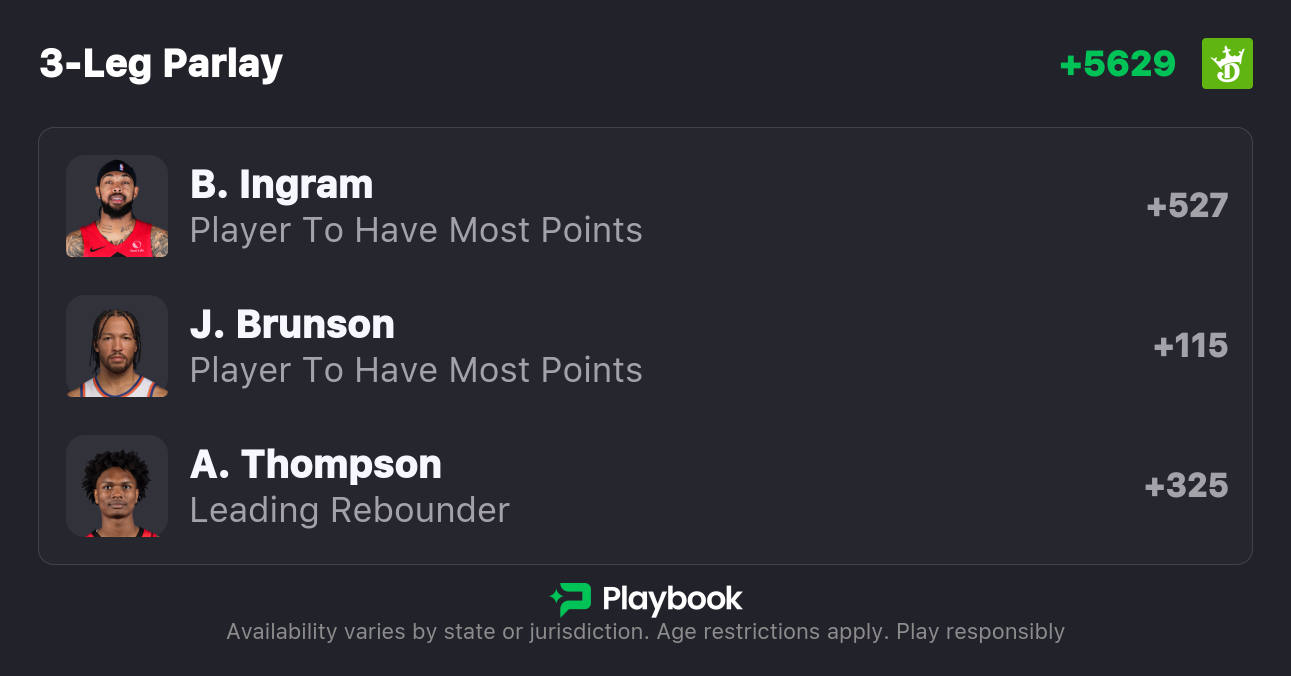Click the +527 odds for Ingram
Viewport: 1291px width, 676px height.
(1187, 206)
